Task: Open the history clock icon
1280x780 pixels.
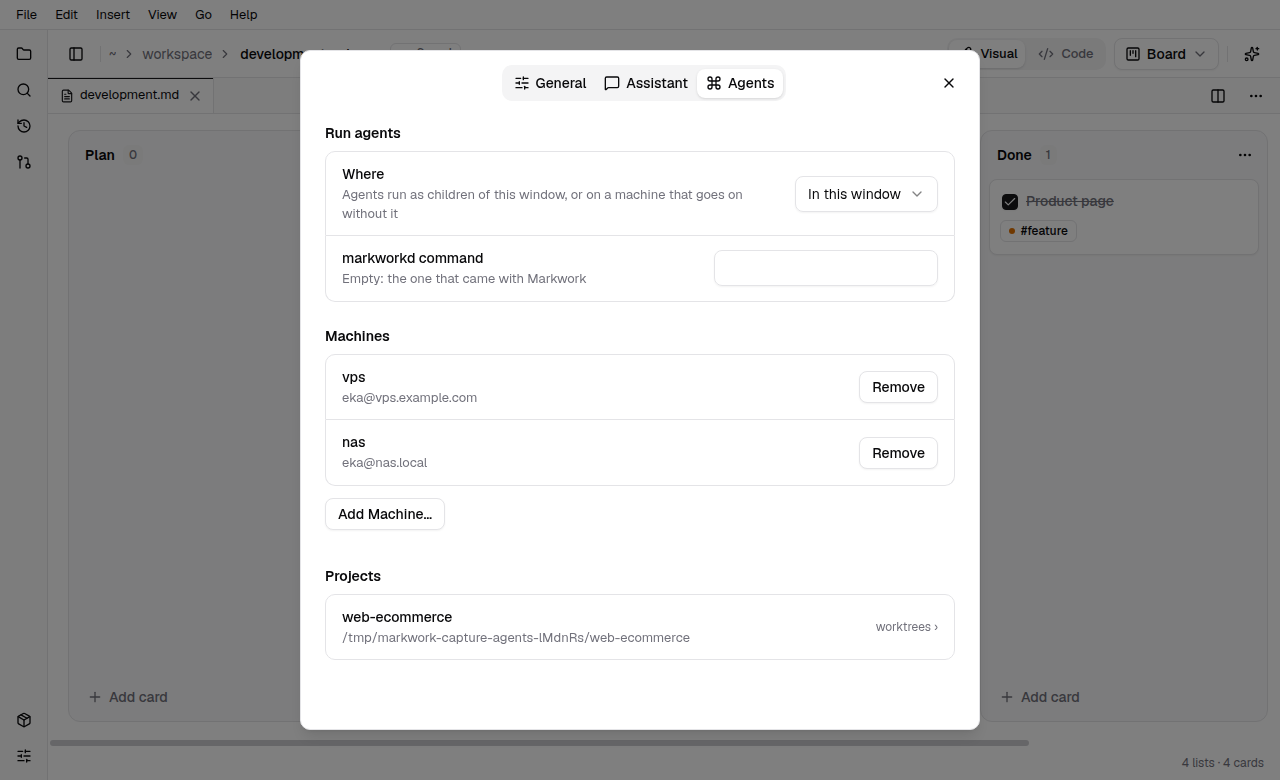Action: tap(24, 126)
